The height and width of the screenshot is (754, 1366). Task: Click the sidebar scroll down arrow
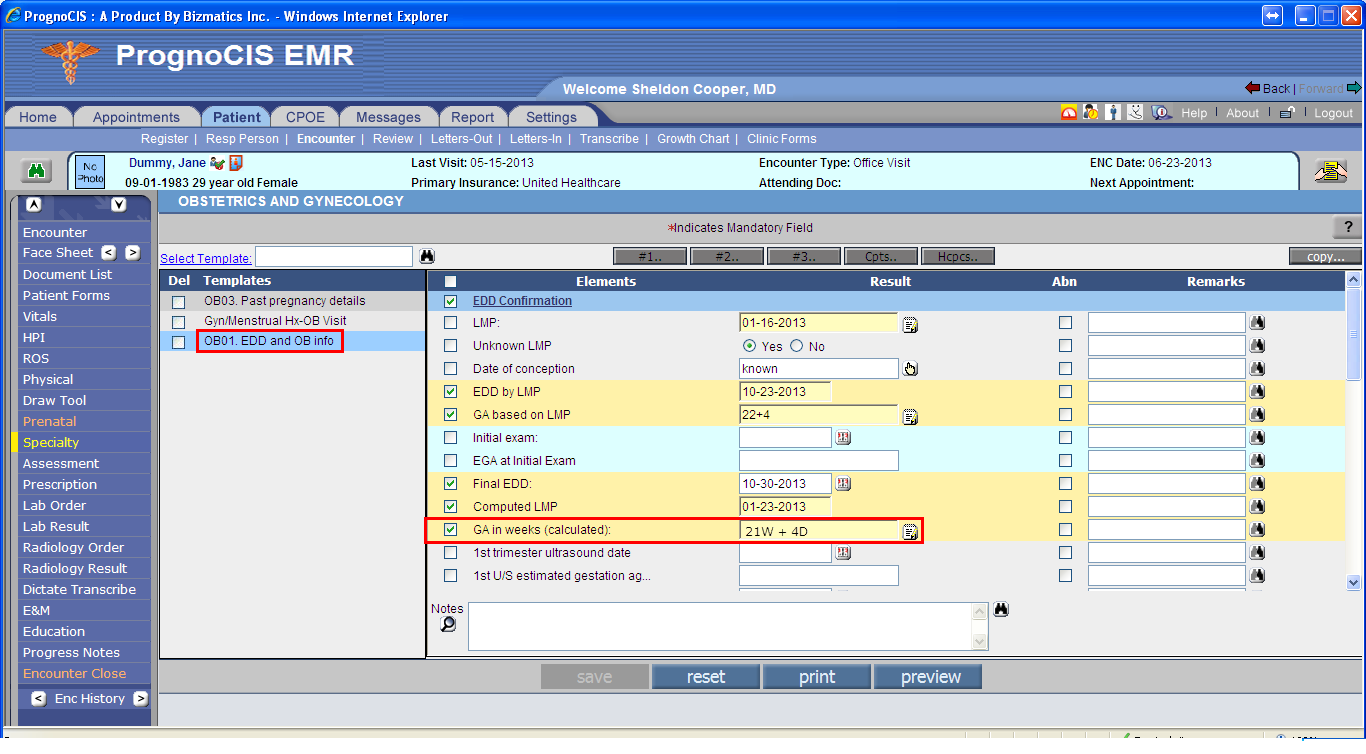point(119,205)
